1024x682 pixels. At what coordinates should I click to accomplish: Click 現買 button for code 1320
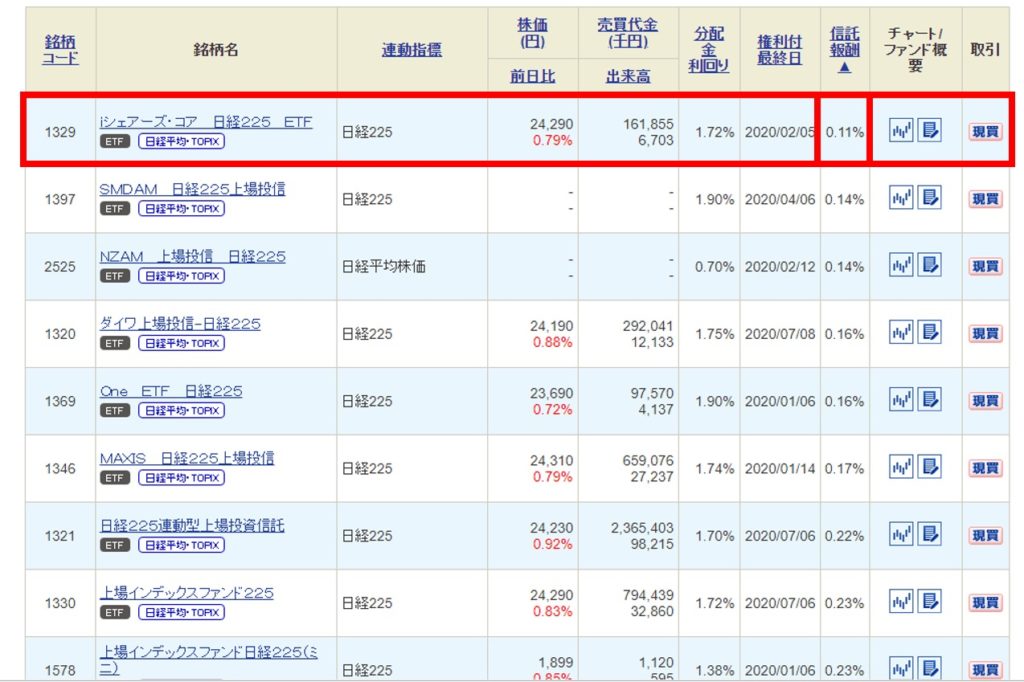(x=985, y=334)
